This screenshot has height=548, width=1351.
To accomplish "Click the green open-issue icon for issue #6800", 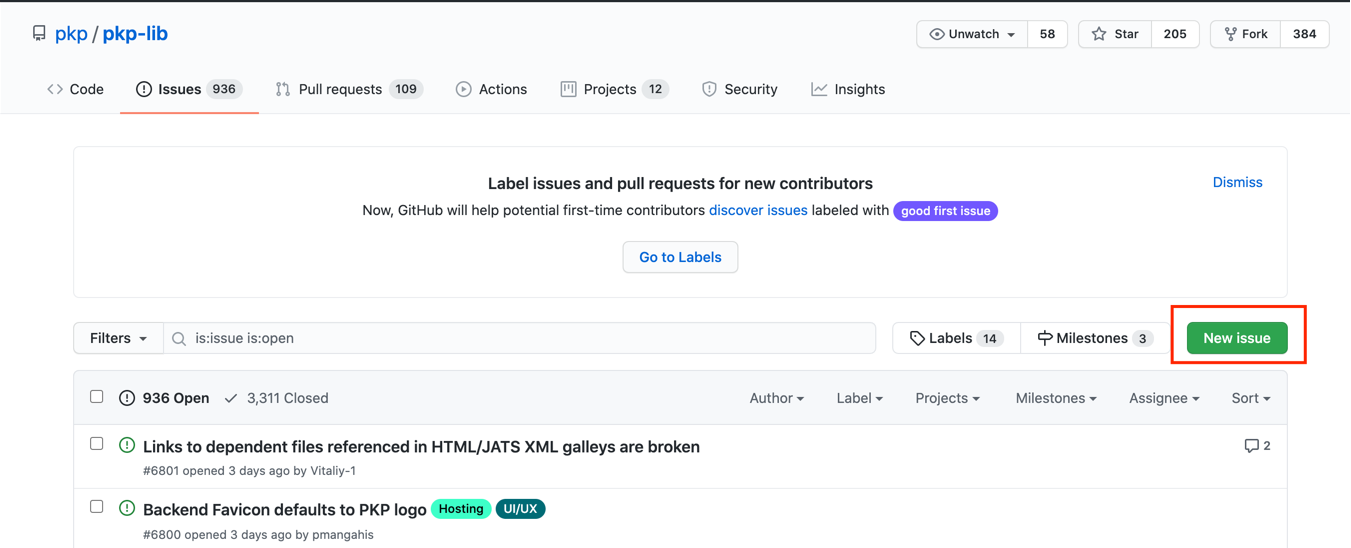I will coord(127,509).
